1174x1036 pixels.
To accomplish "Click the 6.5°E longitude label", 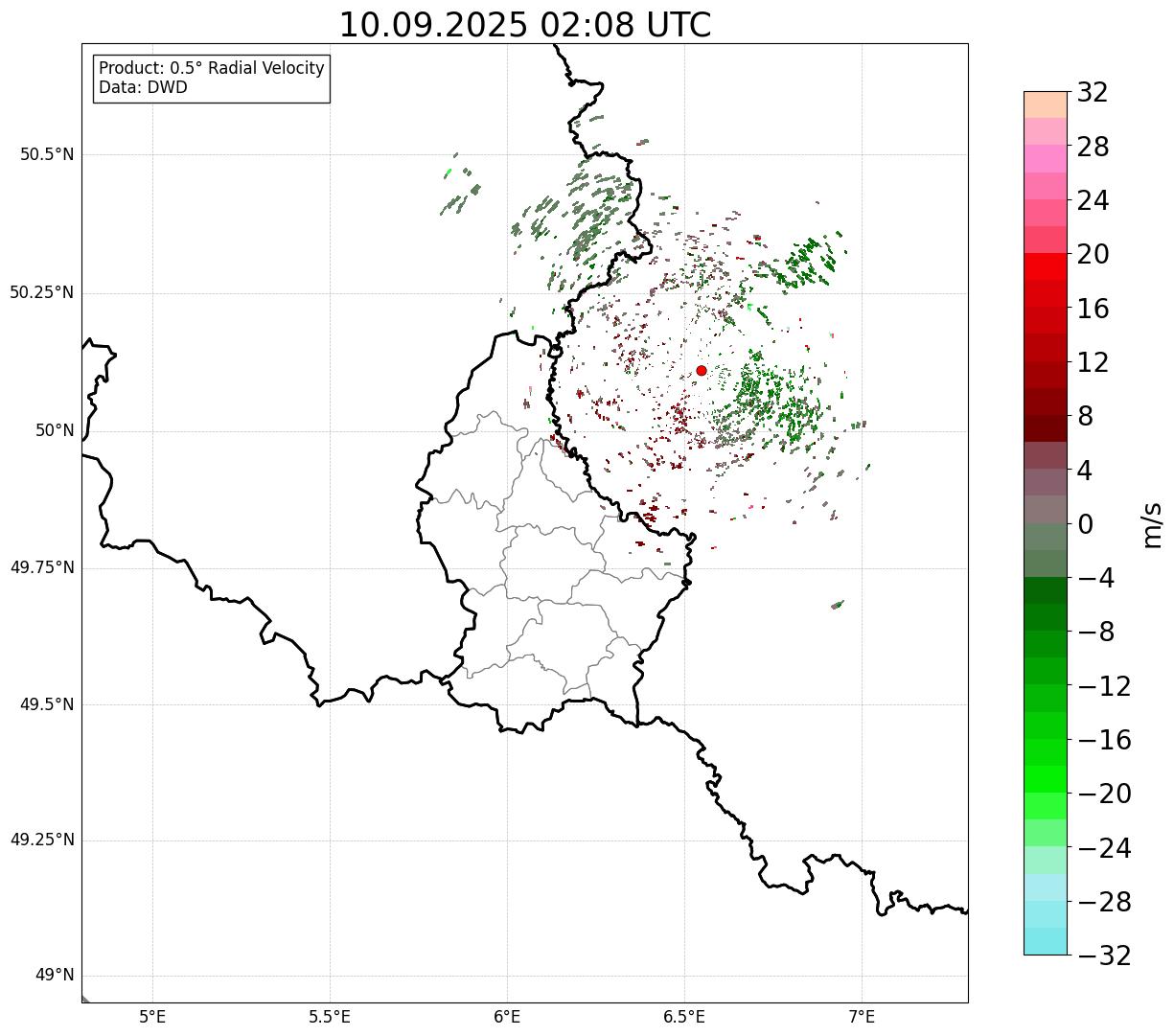I will click(x=684, y=1017).
